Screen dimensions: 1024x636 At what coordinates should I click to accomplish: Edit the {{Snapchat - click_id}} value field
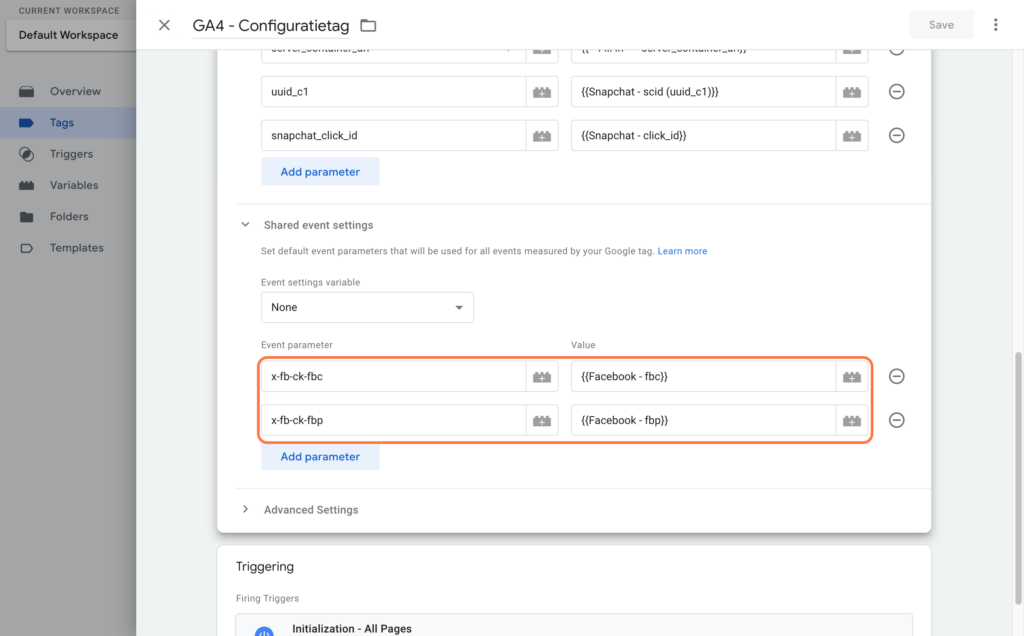(703, 136)
